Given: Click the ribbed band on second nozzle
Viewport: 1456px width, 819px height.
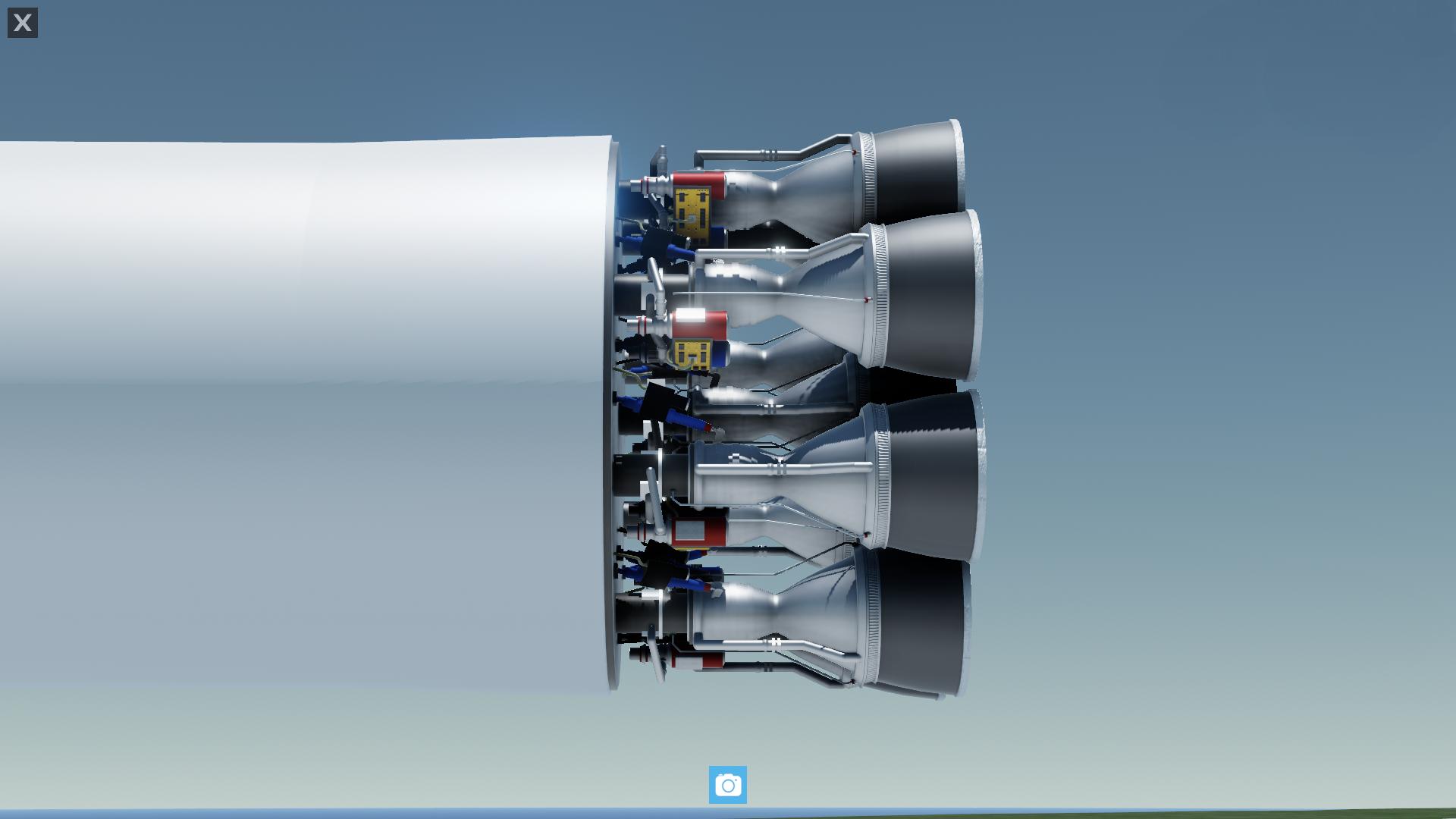Looking at the screenshot, I should (x=880, y=296).
